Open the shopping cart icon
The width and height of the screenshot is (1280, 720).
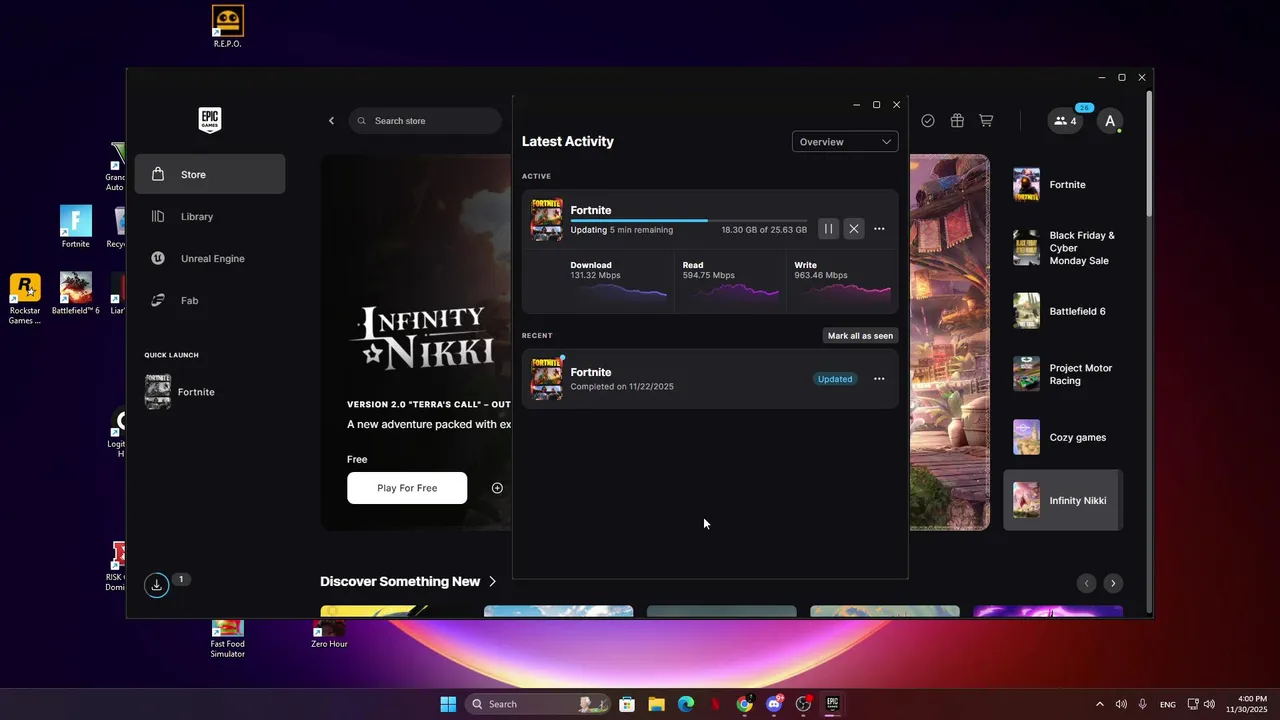pos(986,121)
